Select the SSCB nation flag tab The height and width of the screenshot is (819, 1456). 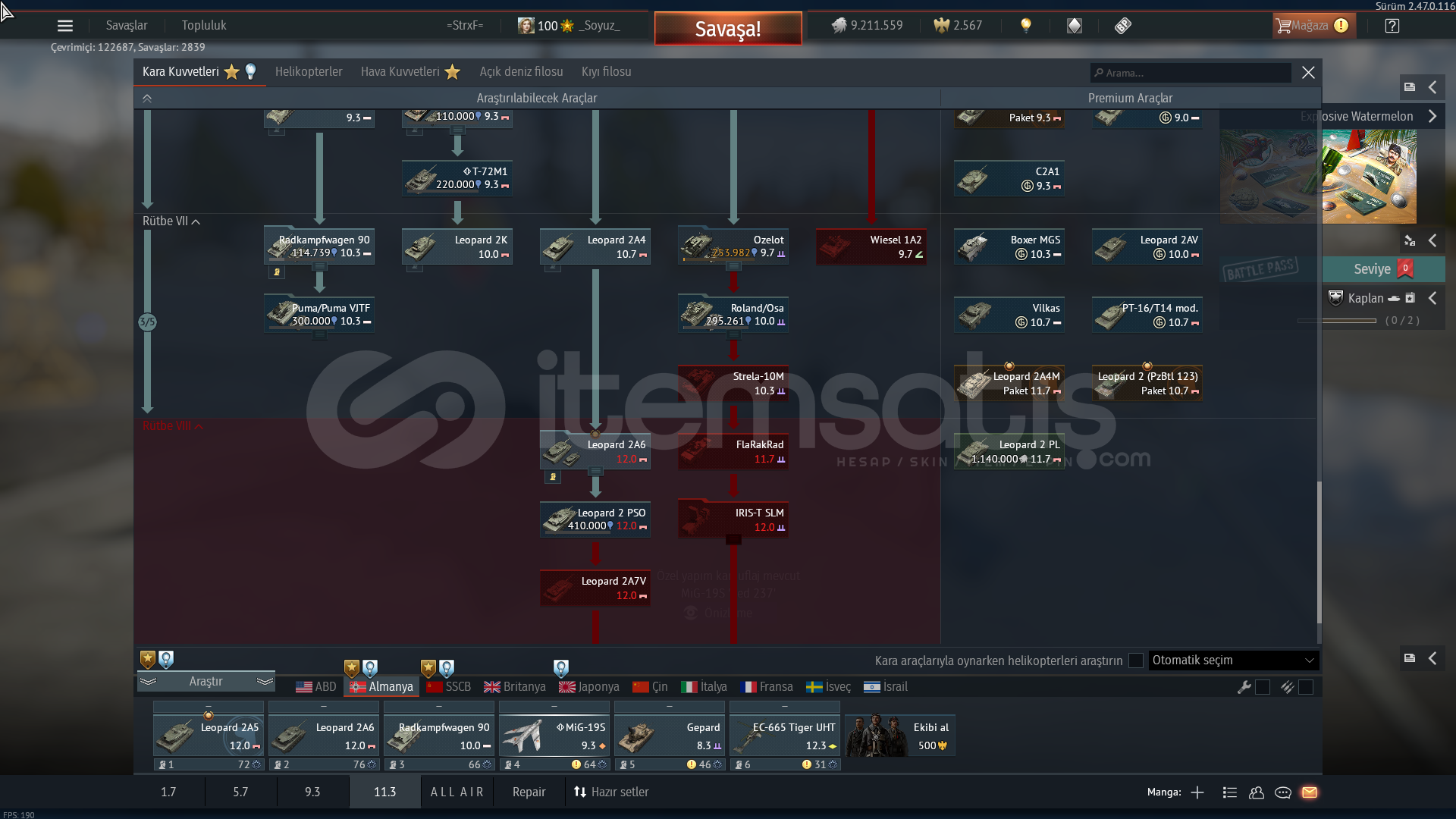click(x=449, y=686)
